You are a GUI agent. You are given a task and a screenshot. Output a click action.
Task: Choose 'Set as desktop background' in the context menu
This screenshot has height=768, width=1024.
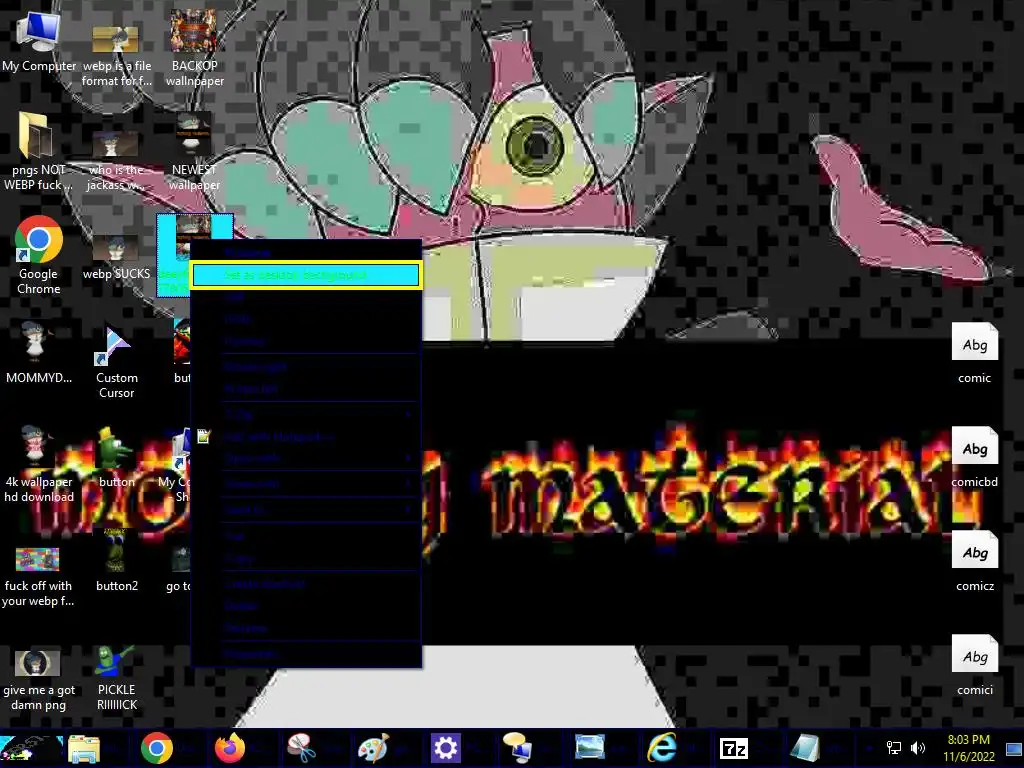coord(306,275)
